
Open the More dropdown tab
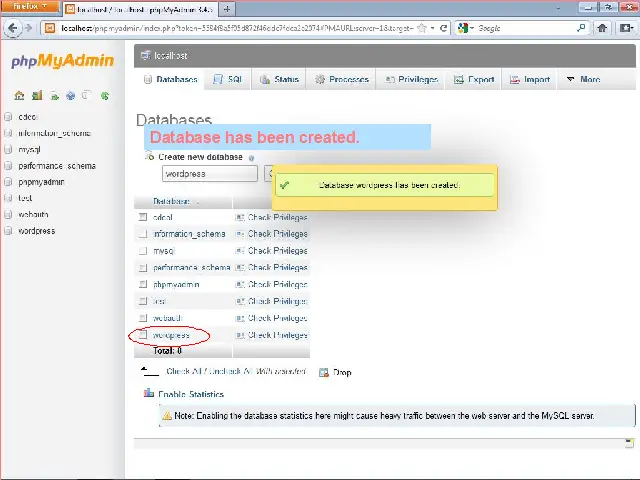[584, 79]
